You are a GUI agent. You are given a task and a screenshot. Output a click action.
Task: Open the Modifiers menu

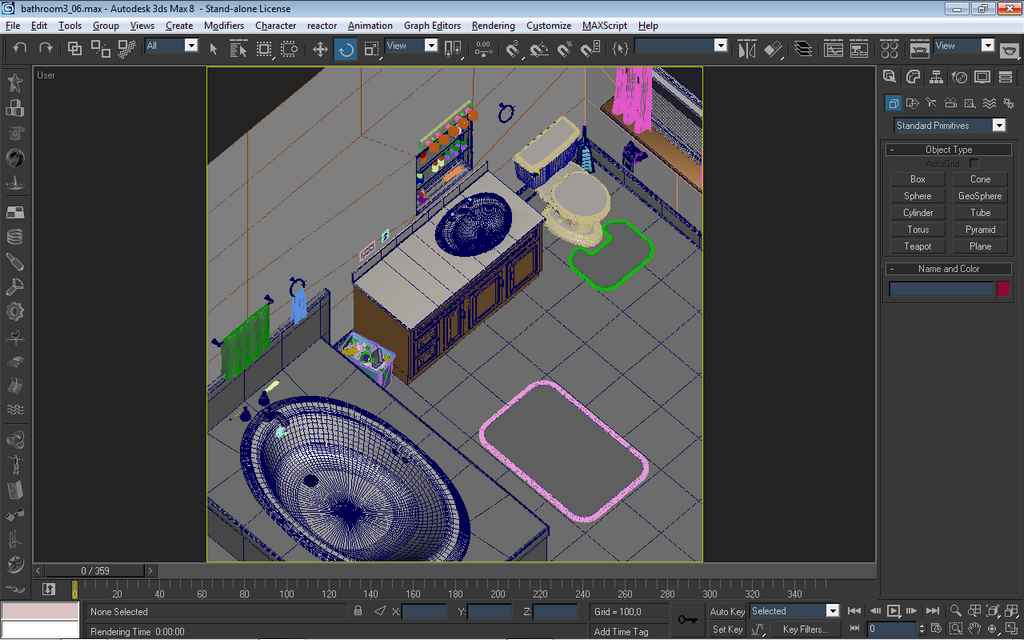(223, 25)
